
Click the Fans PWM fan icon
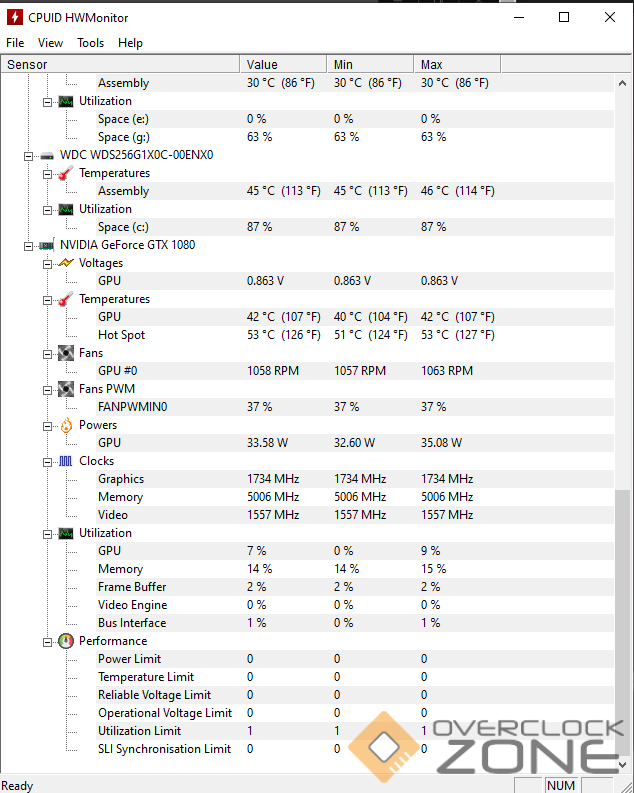[66, 389]
